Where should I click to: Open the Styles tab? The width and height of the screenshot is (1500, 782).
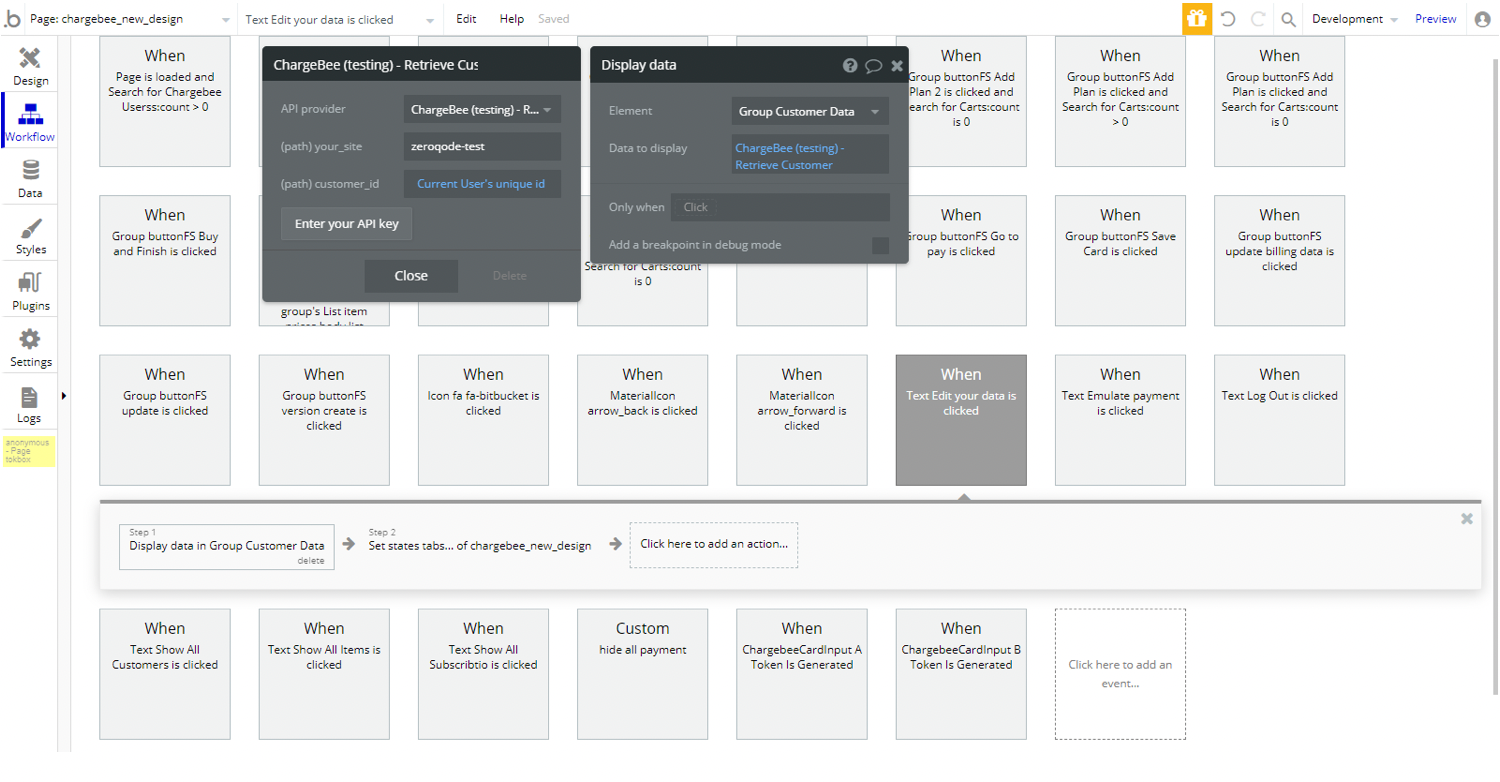(30, 235)
